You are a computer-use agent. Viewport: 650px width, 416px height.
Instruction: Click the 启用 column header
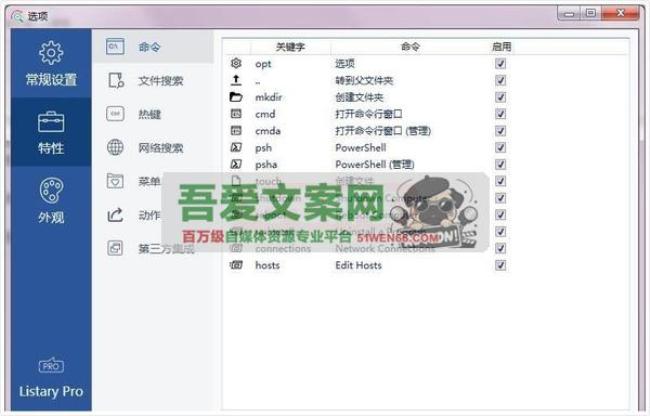coord(501,46)
